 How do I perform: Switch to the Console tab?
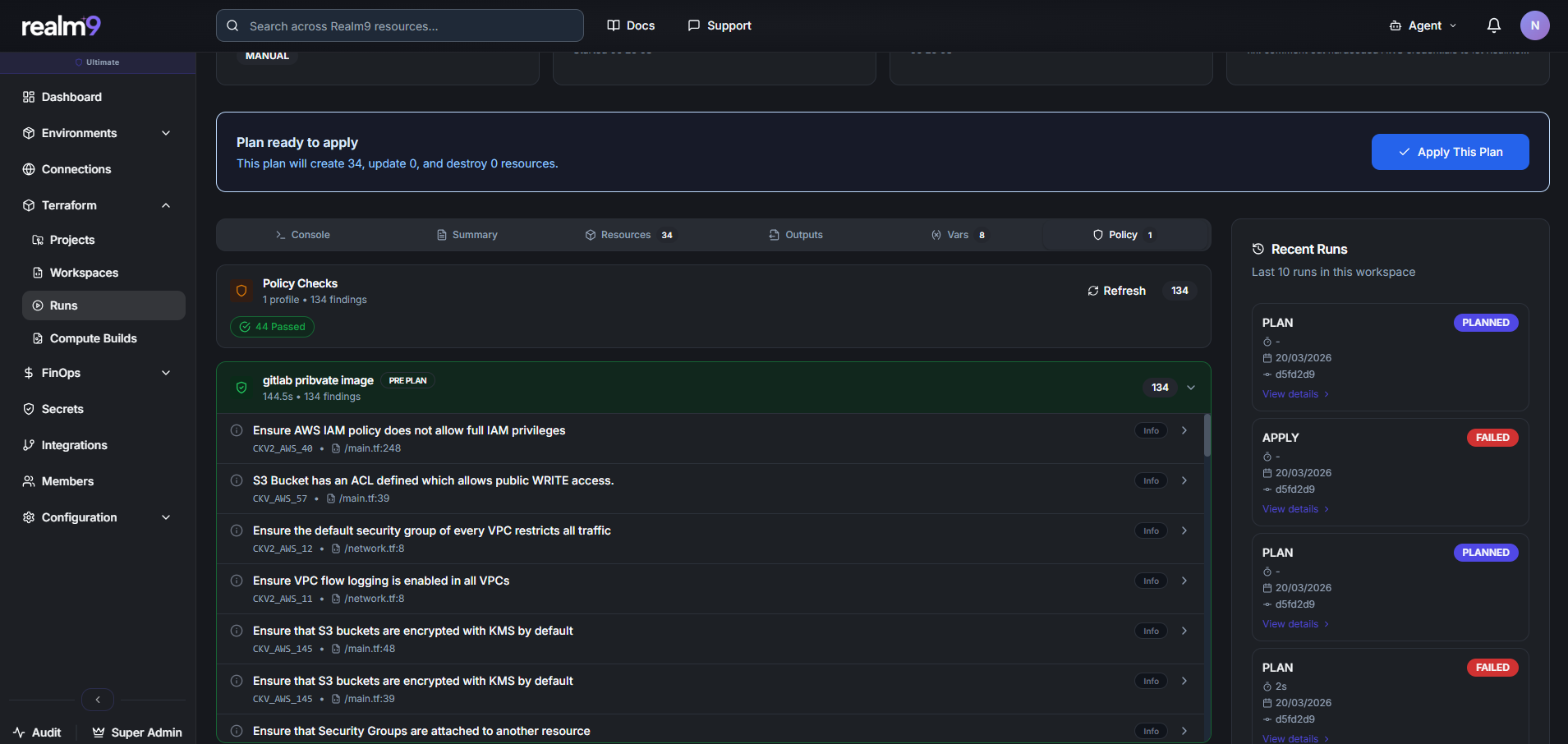coord(302,235)
